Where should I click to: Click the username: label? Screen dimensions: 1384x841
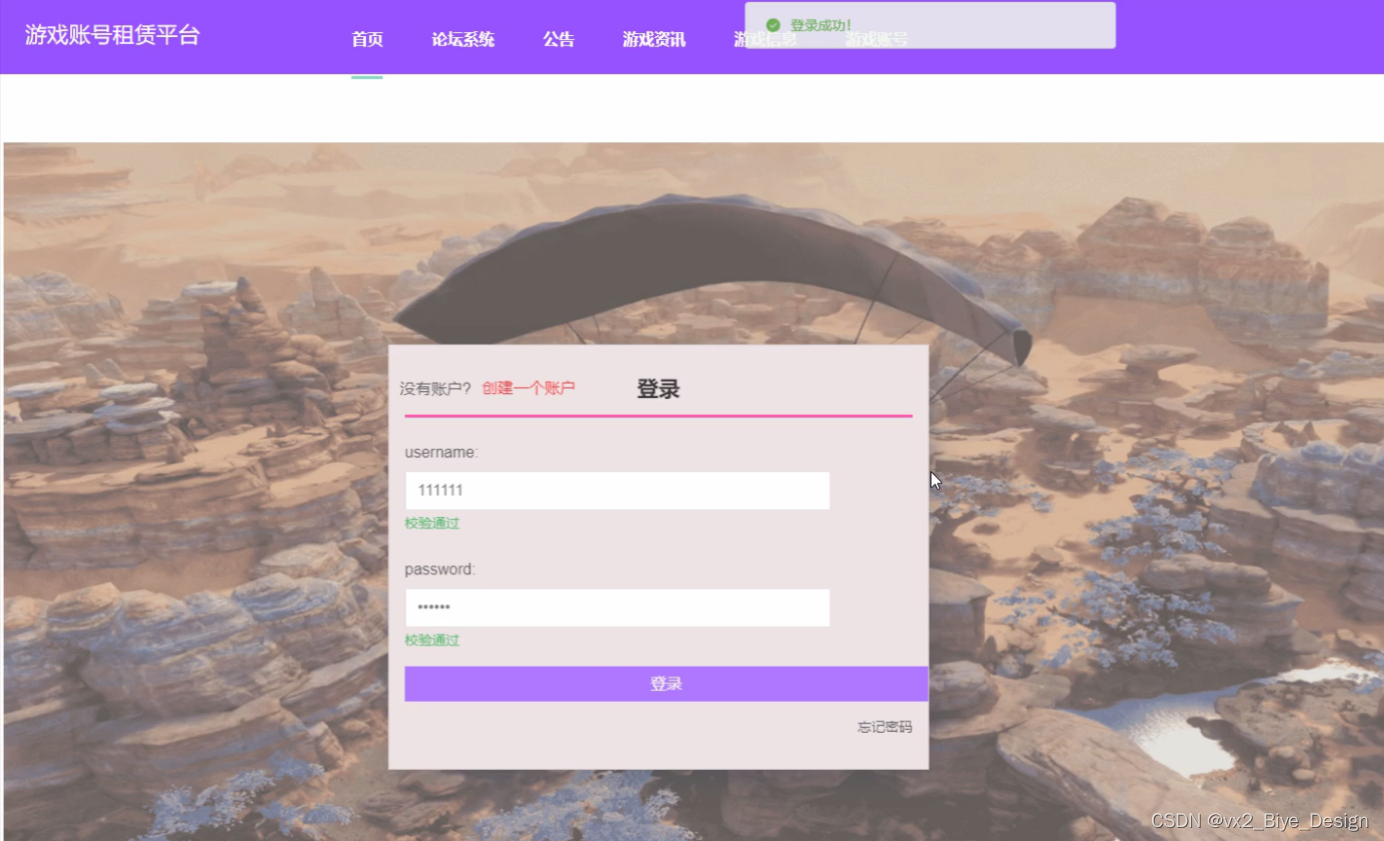(441, 452)
